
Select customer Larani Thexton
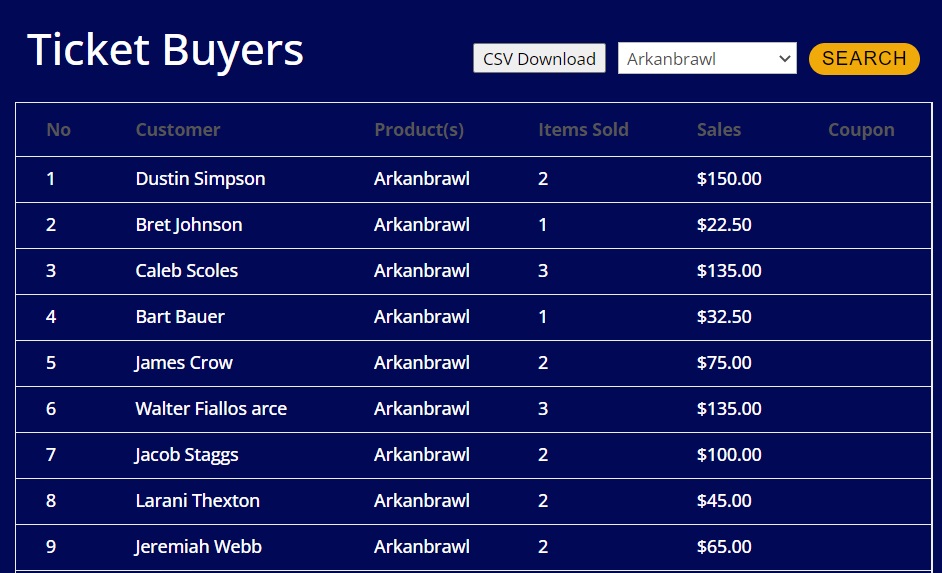(x=197, y=501)
